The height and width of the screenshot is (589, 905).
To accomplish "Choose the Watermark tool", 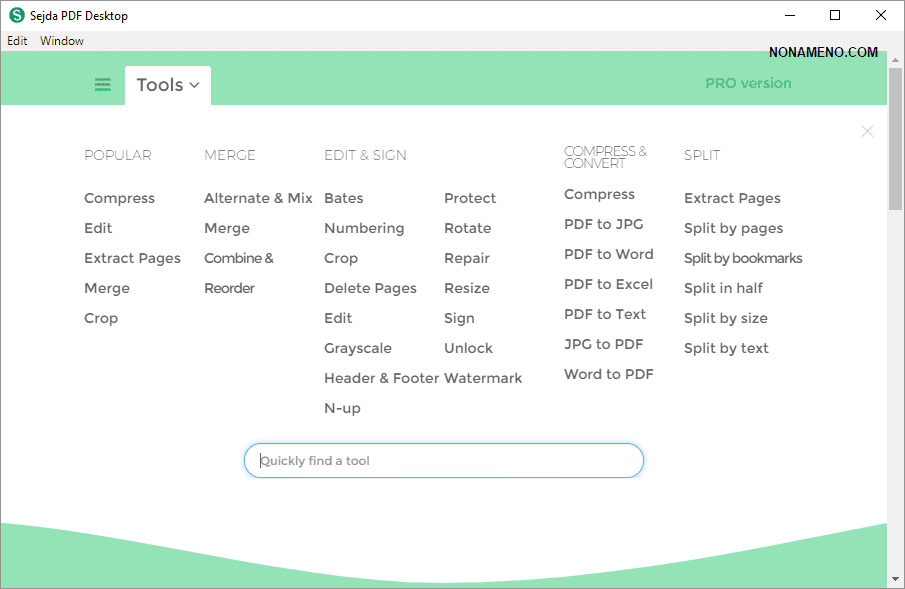I will click(483, 378).
